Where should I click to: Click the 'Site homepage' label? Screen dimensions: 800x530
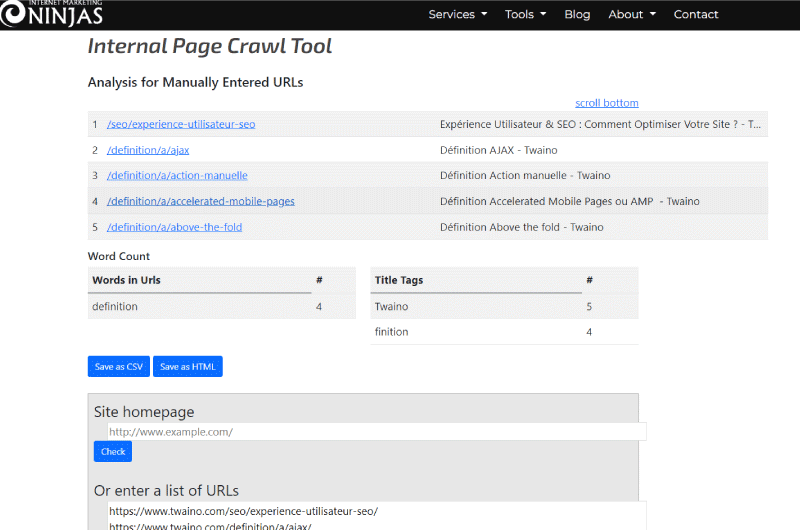pos(144,412)
